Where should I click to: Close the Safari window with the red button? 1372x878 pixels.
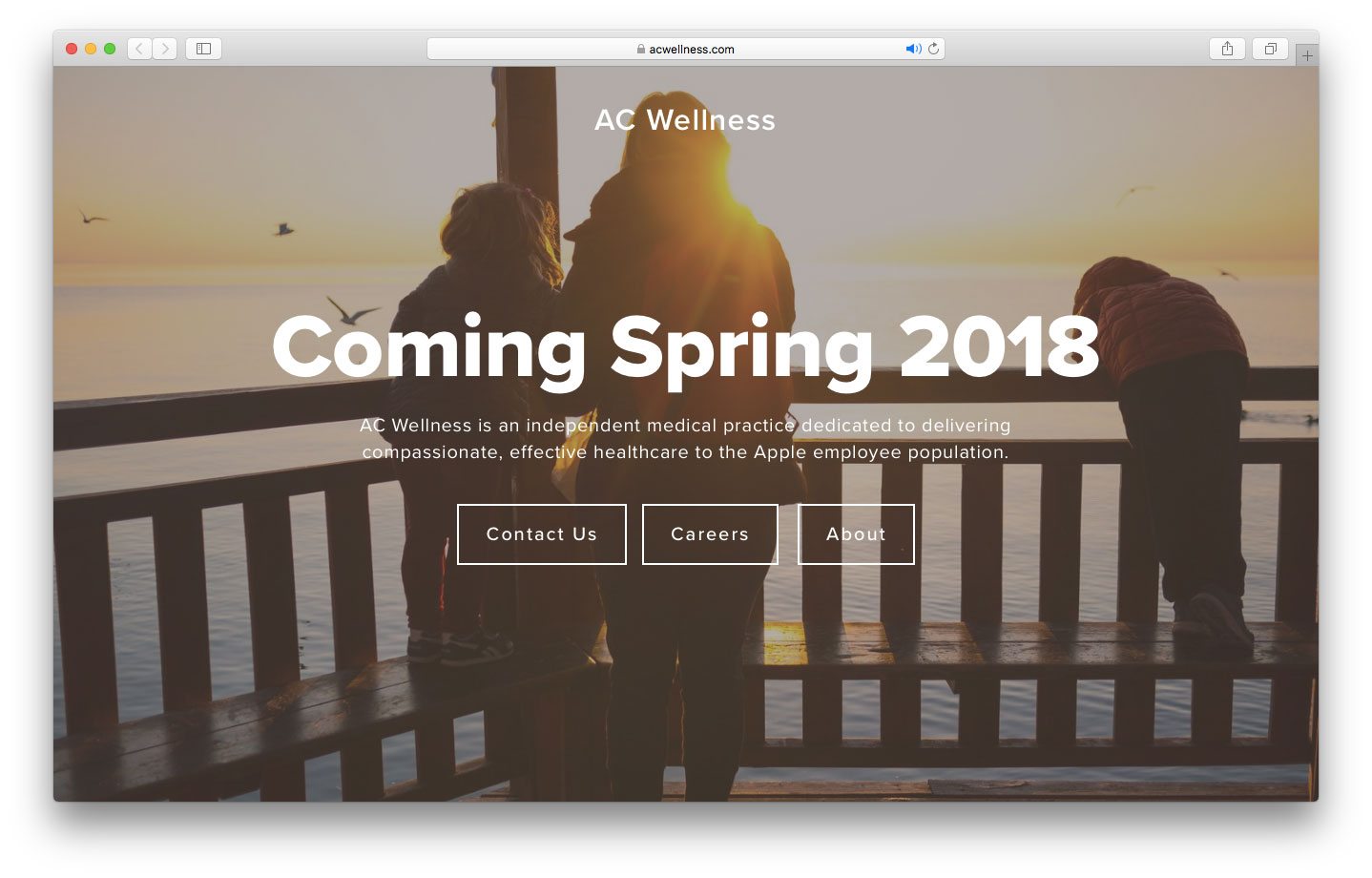[x=72, y=49]
